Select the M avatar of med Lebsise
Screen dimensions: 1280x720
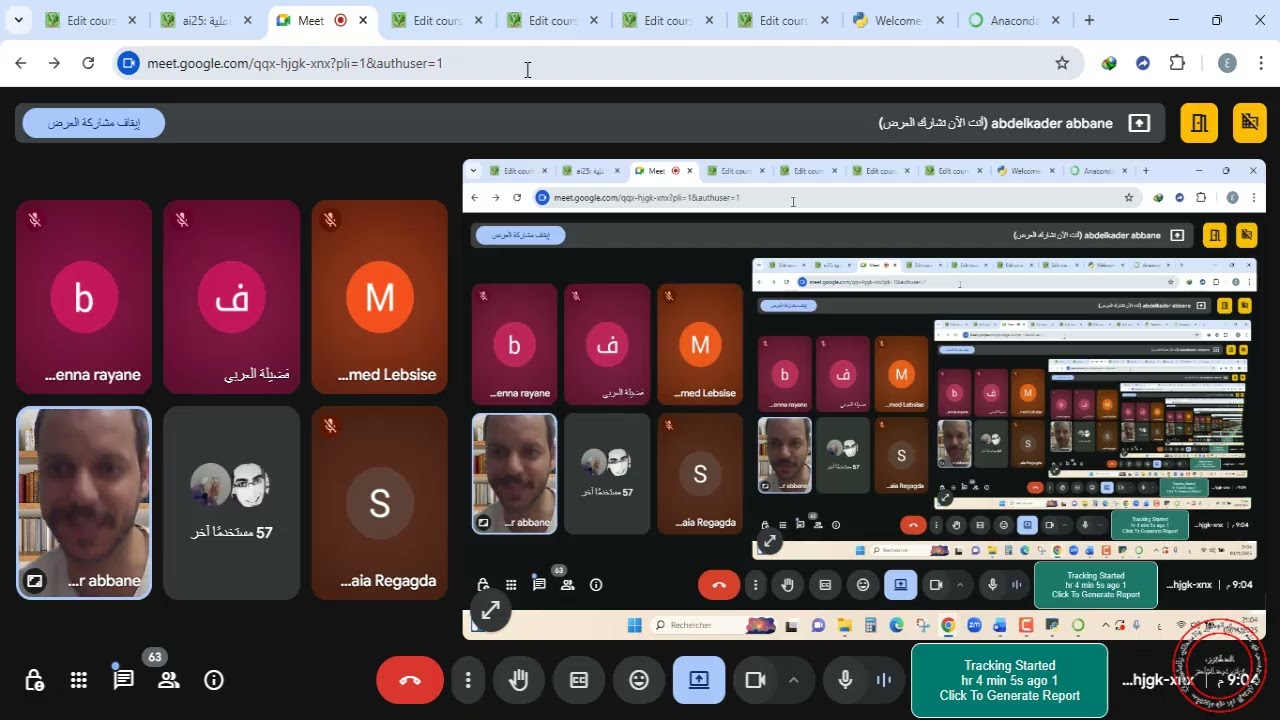click(x=379, y=298)
